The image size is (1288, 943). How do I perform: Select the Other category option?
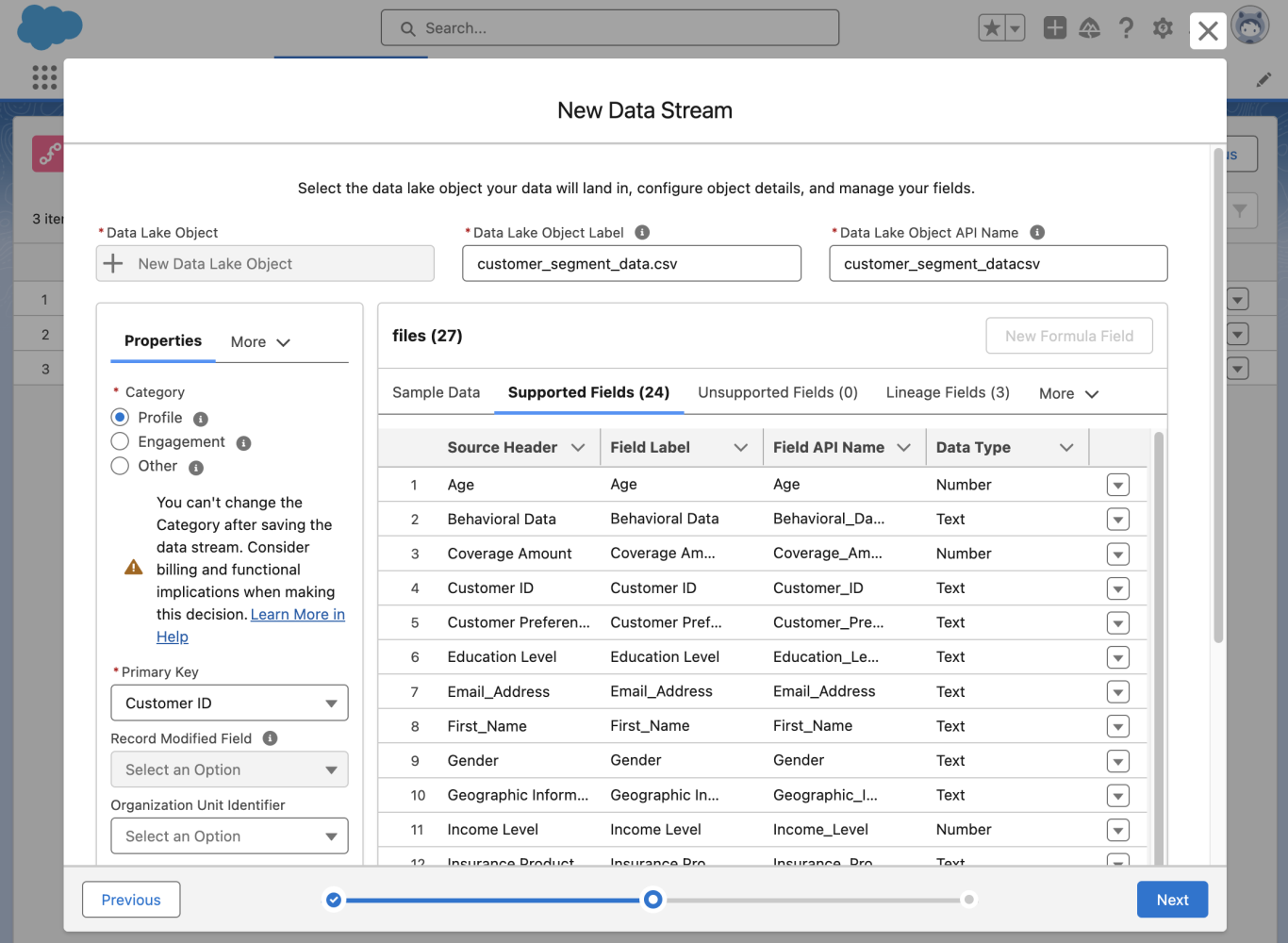pos(120,466)
